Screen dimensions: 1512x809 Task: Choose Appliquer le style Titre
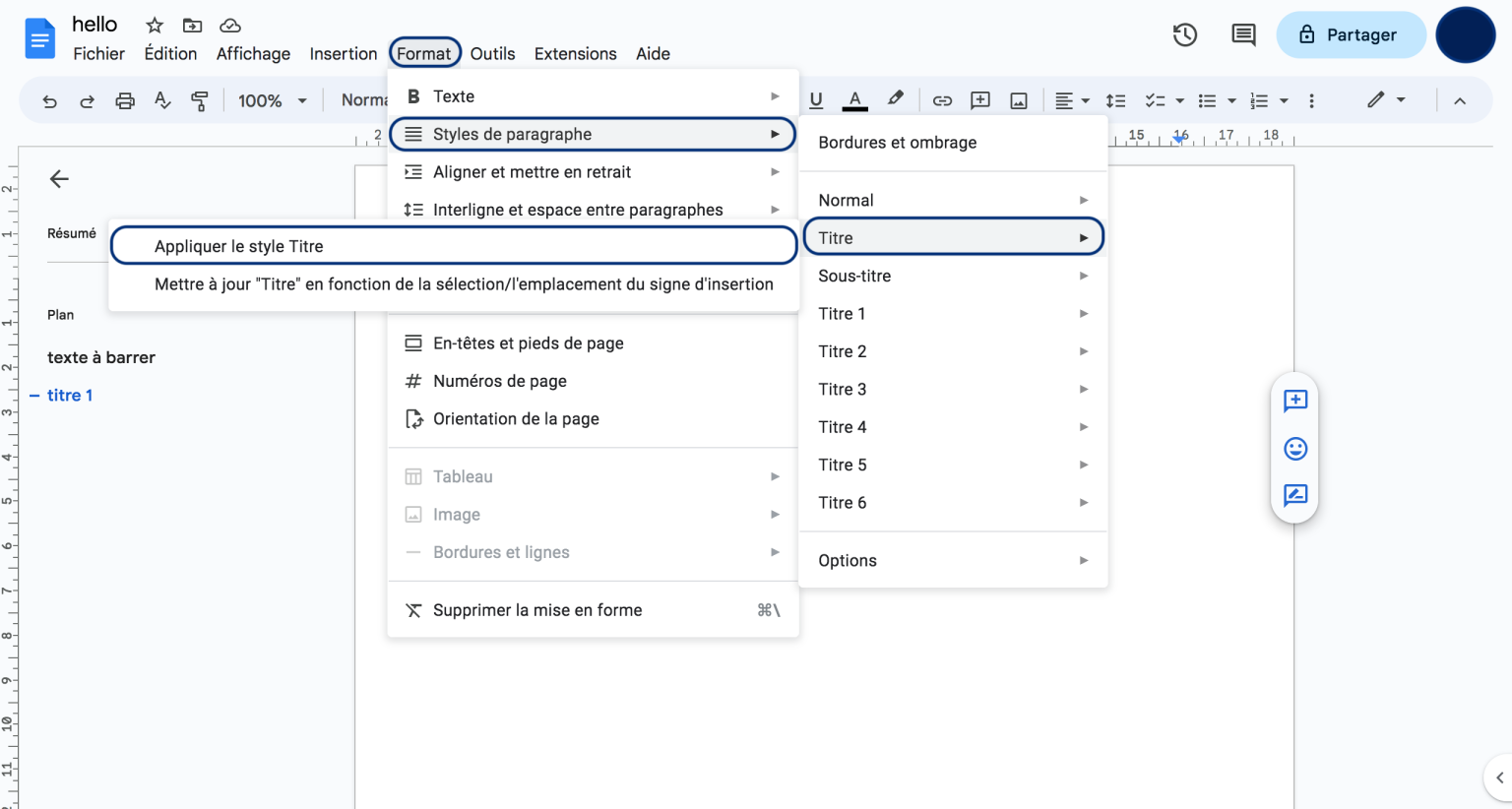pos(238,246)
